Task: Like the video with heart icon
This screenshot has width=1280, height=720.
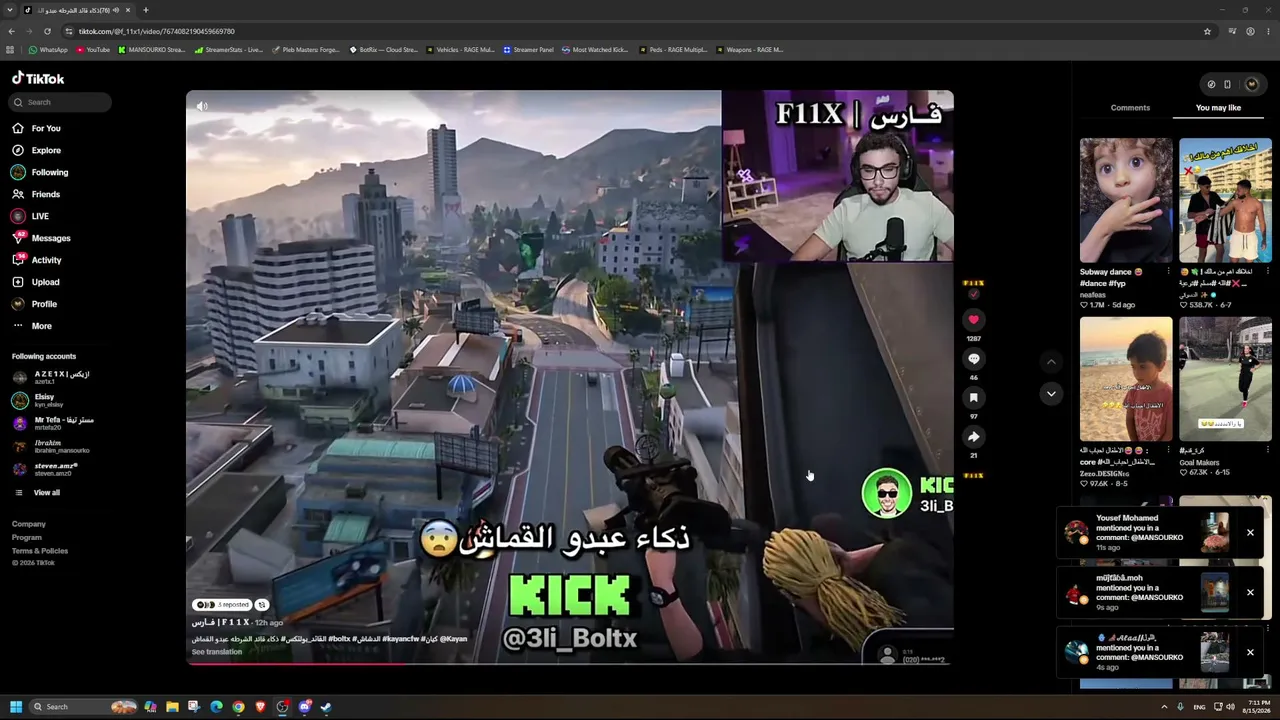Action: click(973, 319)
